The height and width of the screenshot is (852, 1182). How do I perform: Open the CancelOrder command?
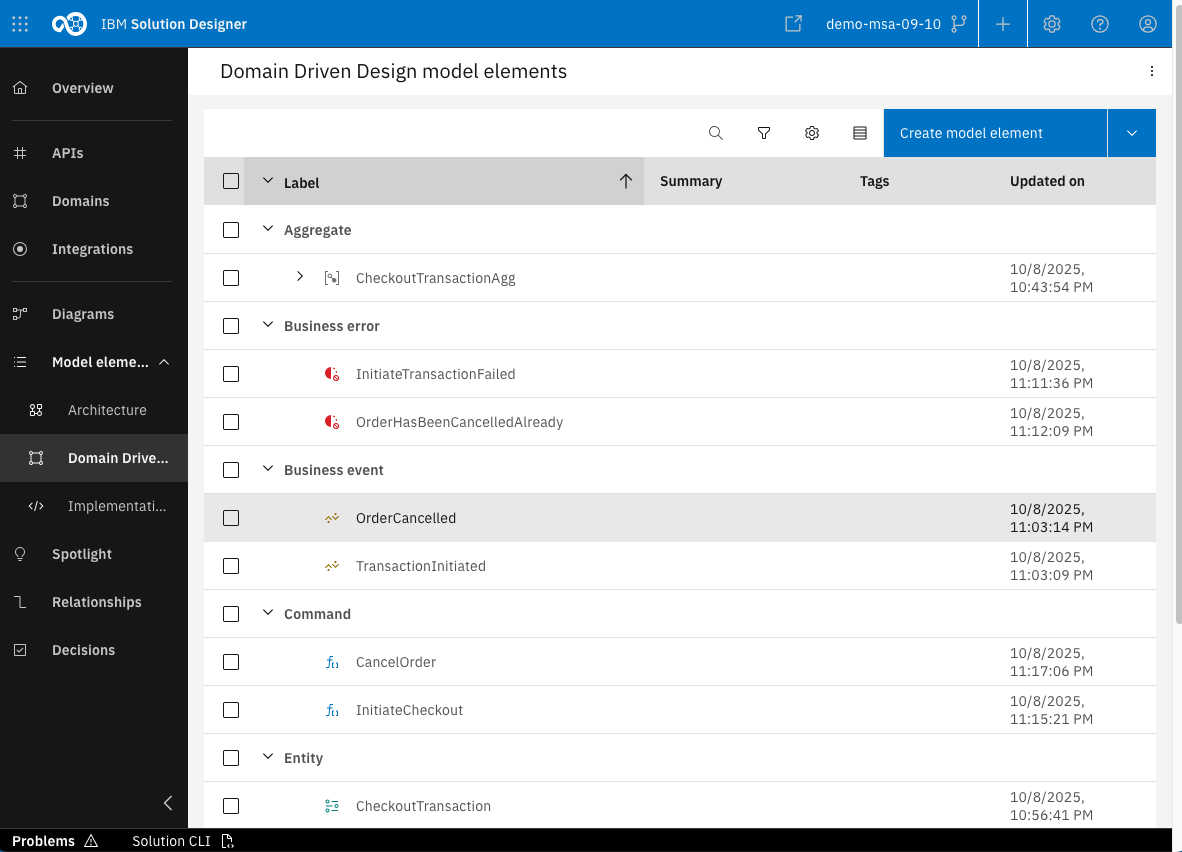coord(396,662)
